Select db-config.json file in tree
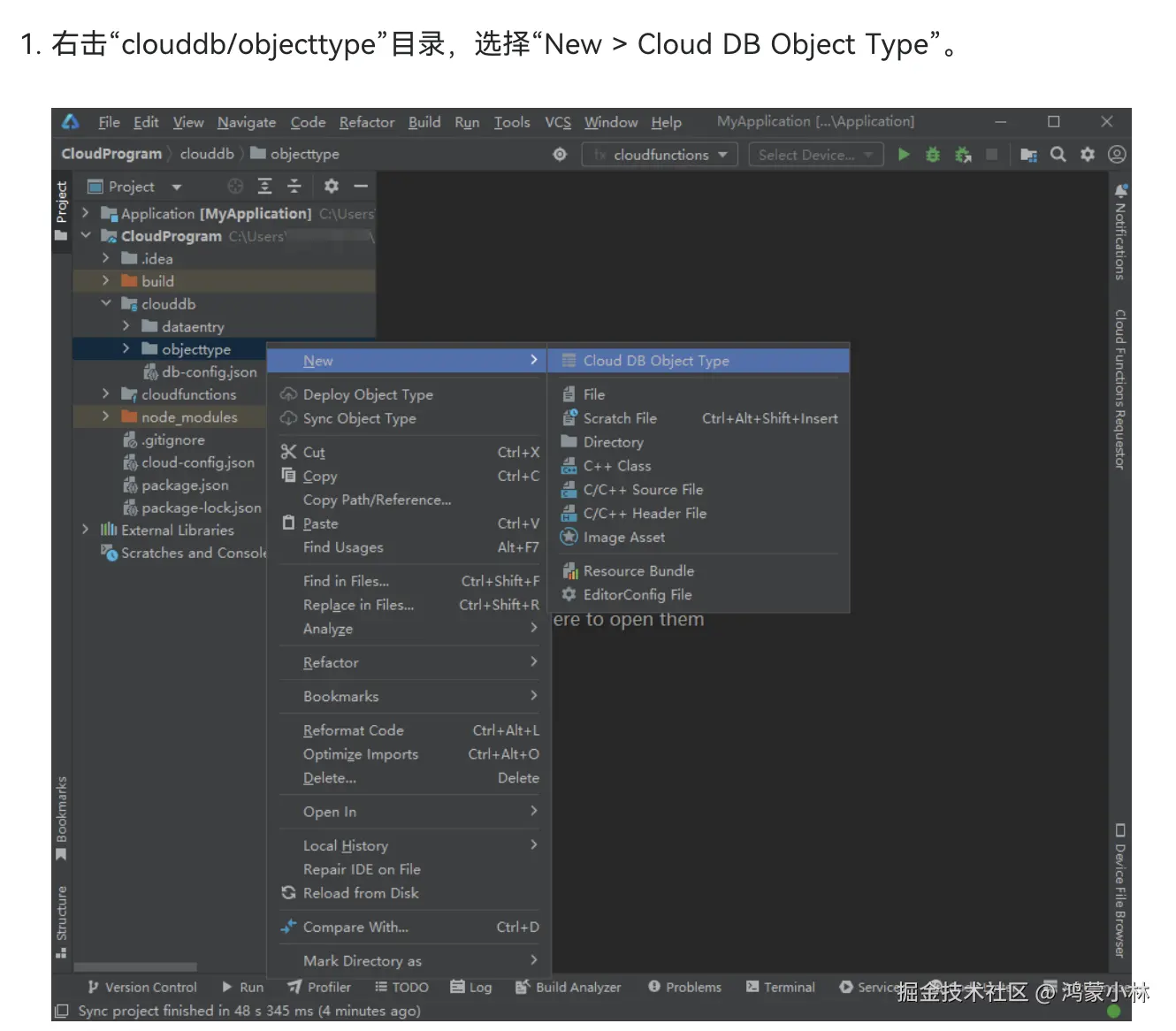1176x1031 pixels. point(200,372)
